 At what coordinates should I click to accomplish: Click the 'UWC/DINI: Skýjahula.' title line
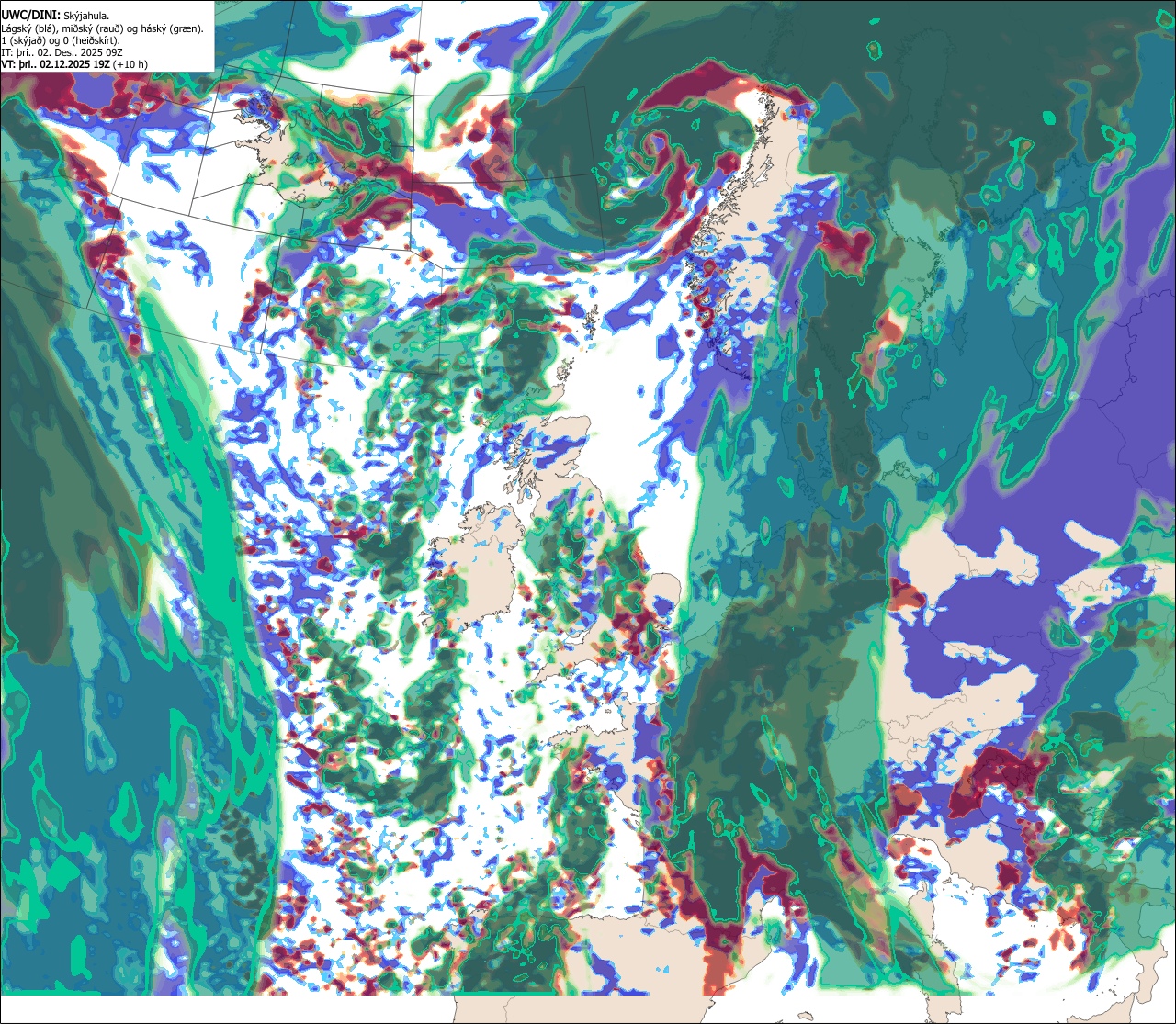click(55, 15)
